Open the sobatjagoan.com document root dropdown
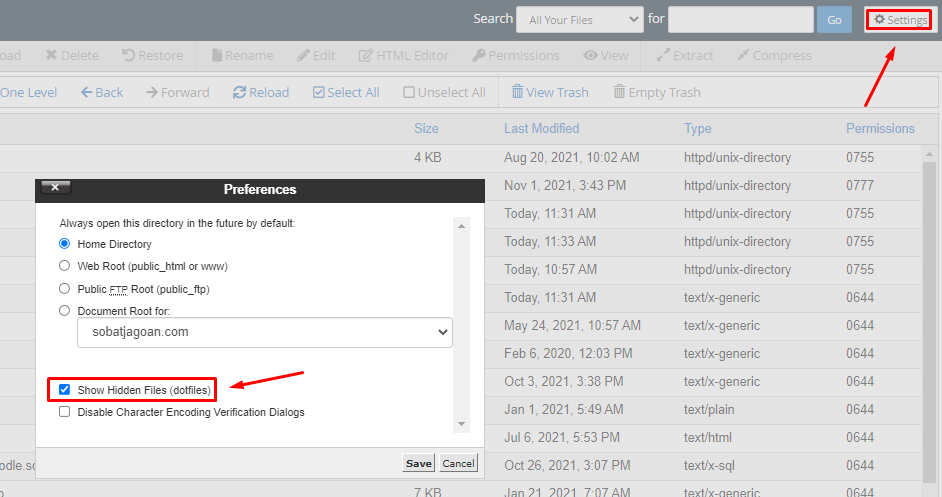The height and width of the screenshot is (497, 942). [265, 332]
